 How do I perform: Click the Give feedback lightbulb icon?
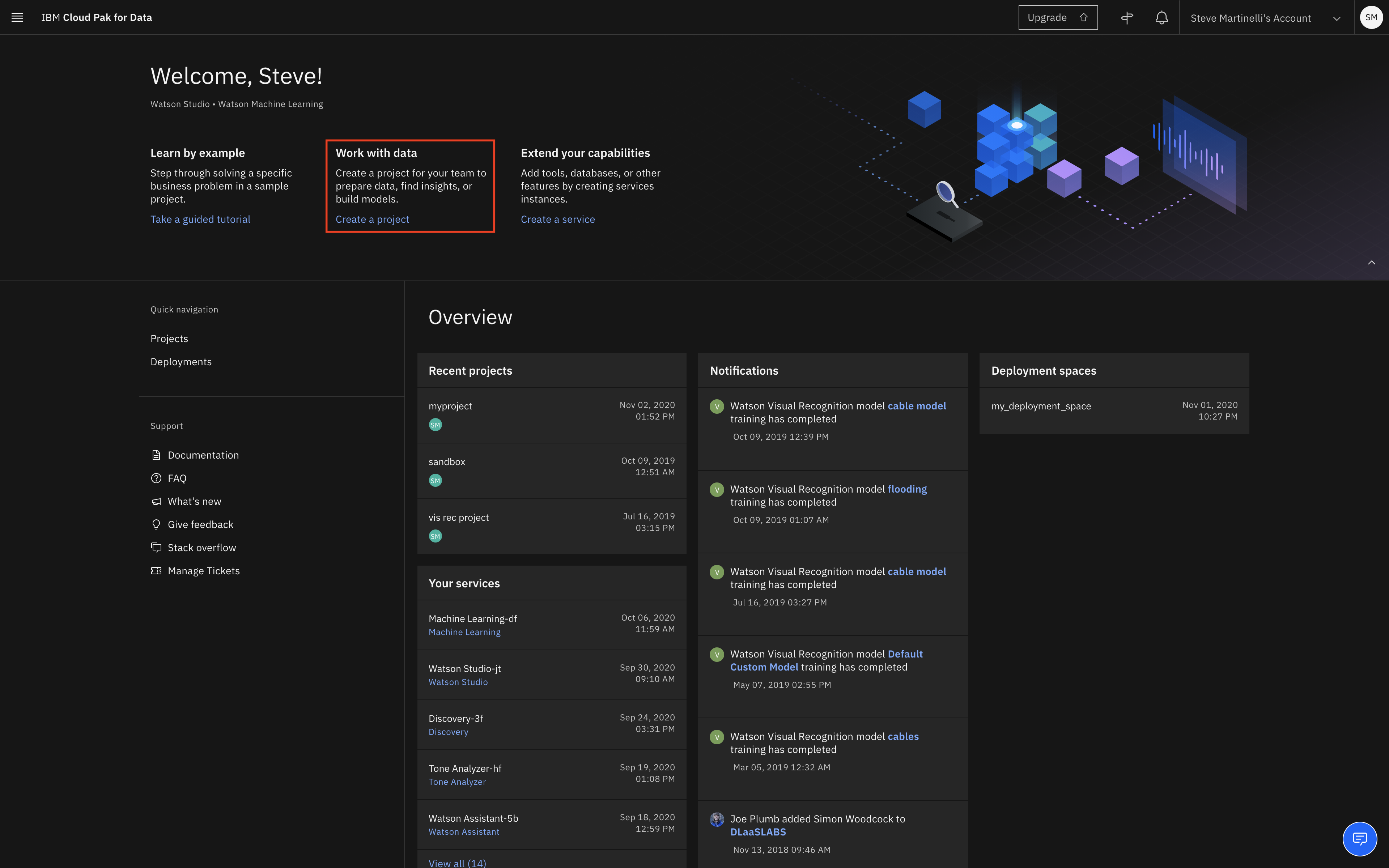tap(156, 525)
